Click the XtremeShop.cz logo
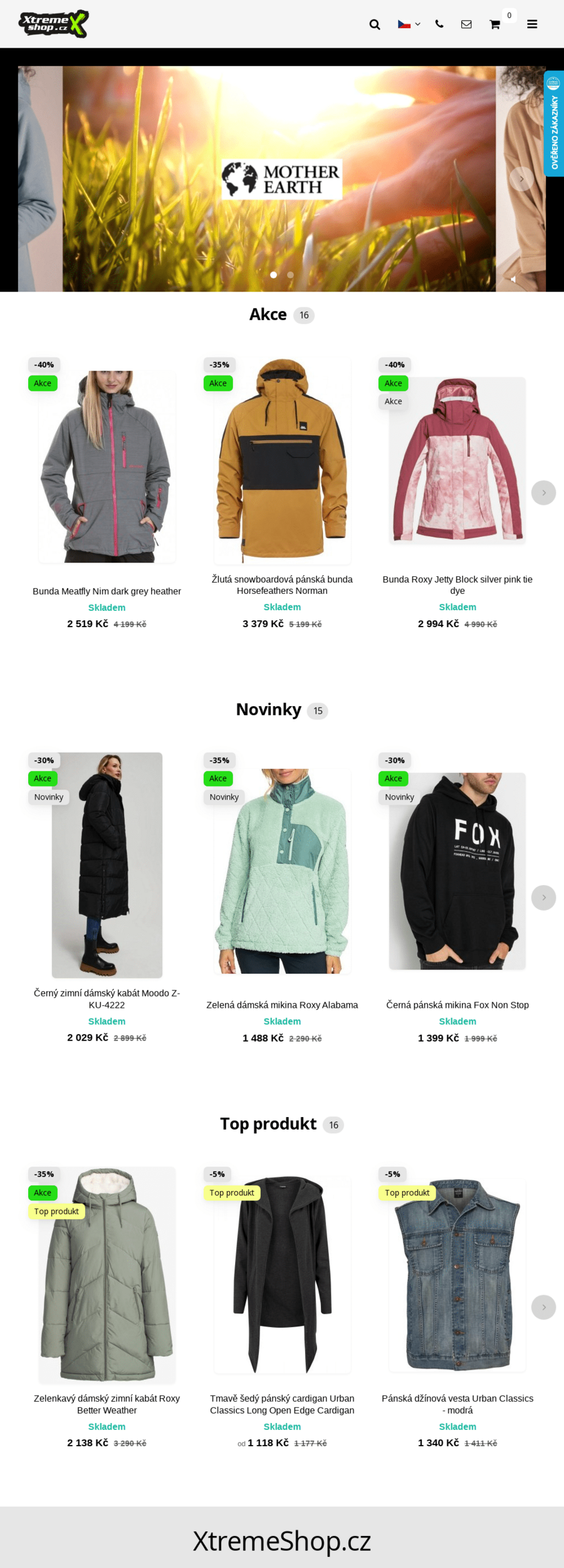The image size is (564, 1568). (53, 24)
